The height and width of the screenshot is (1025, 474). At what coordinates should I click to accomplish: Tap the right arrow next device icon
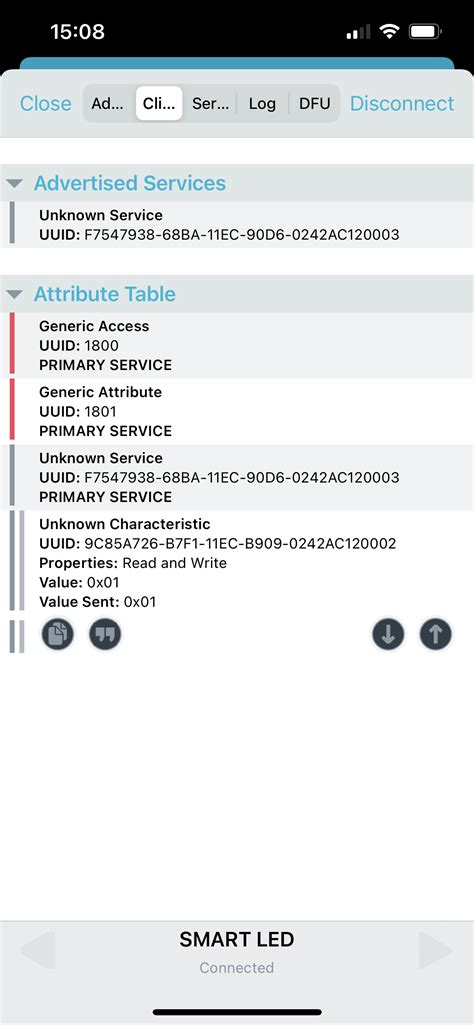coord(435,950)
